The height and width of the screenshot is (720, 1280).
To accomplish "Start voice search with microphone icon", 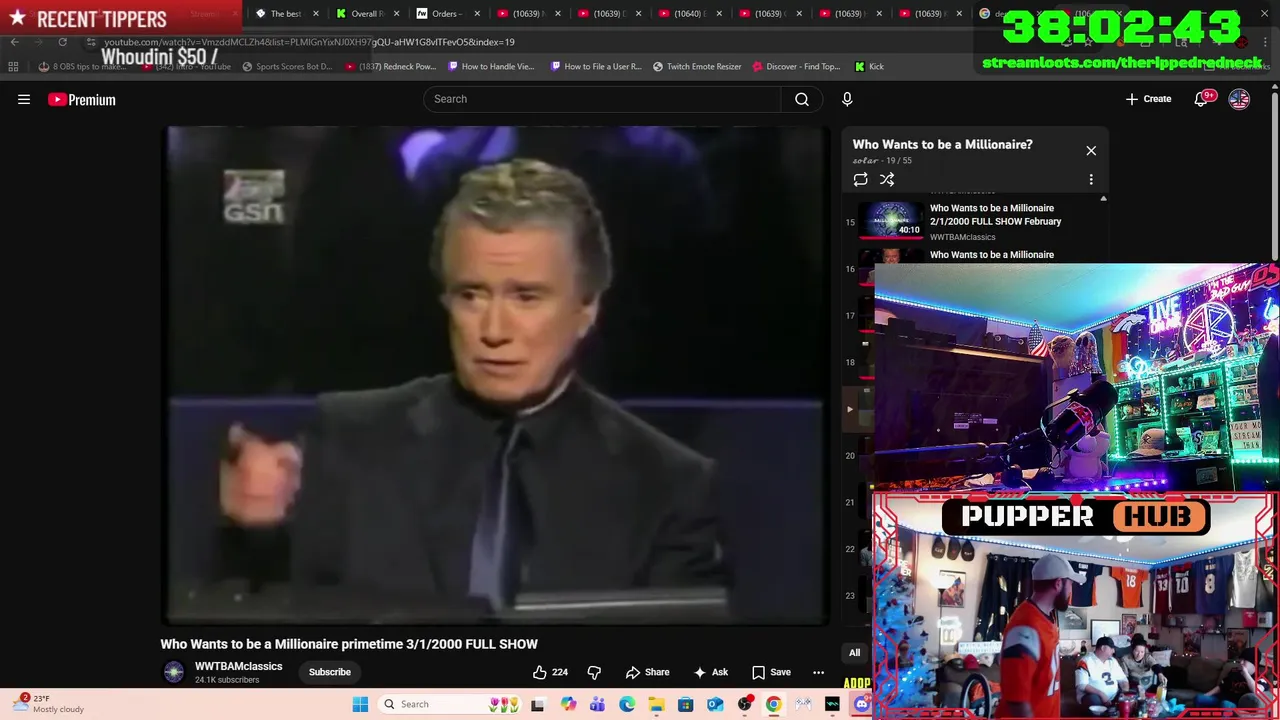I will [847, 99].
